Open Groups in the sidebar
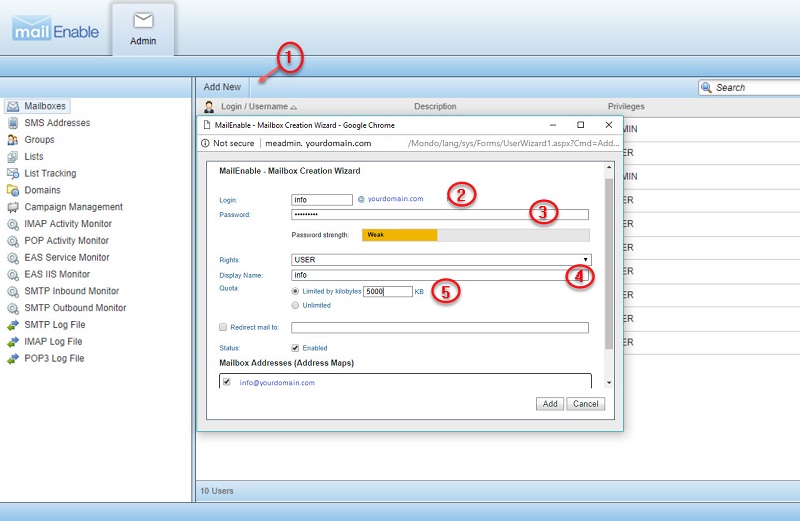 click(x=39, y=140)
